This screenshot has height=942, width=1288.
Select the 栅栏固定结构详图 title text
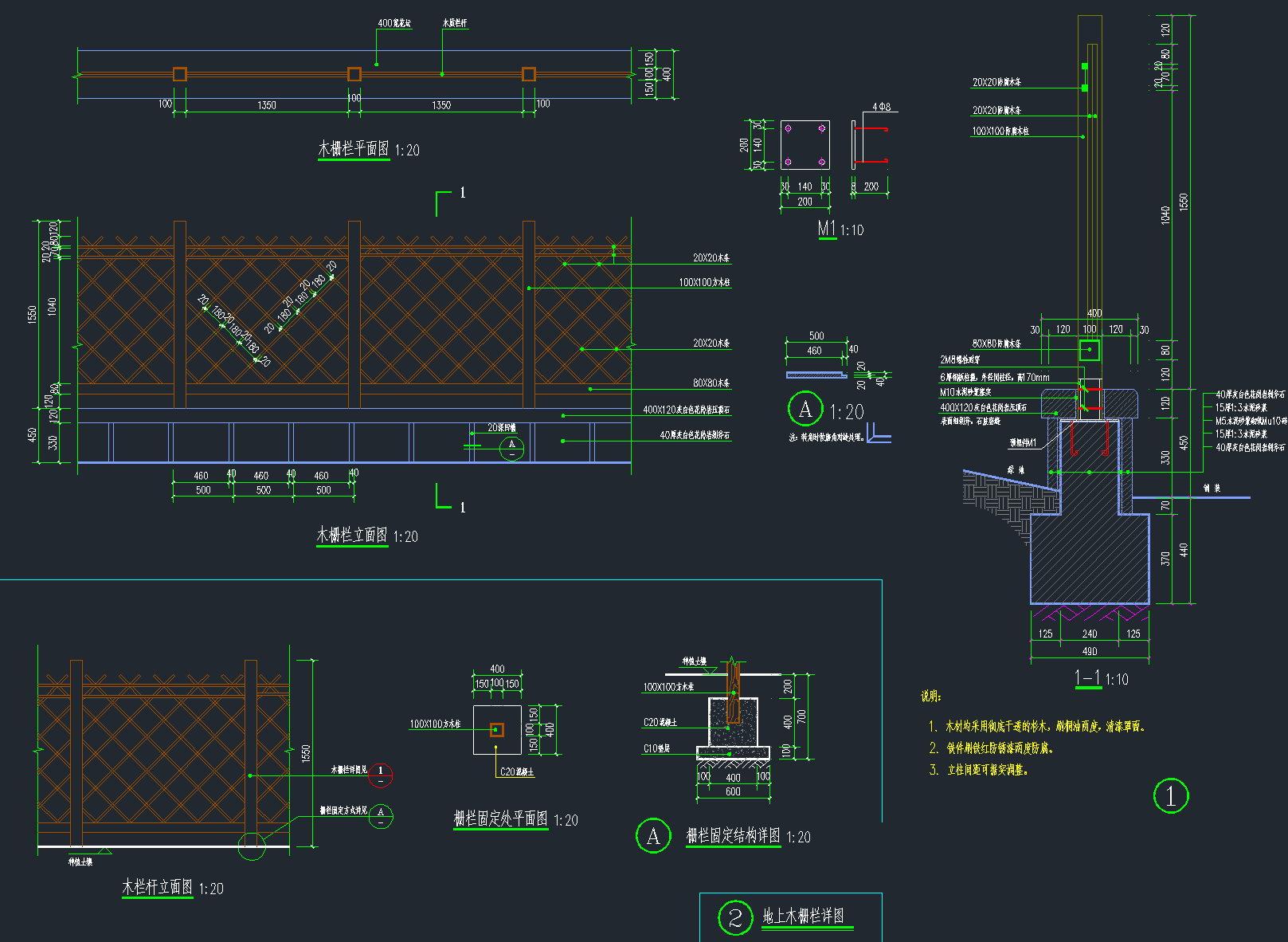(733, 836)
